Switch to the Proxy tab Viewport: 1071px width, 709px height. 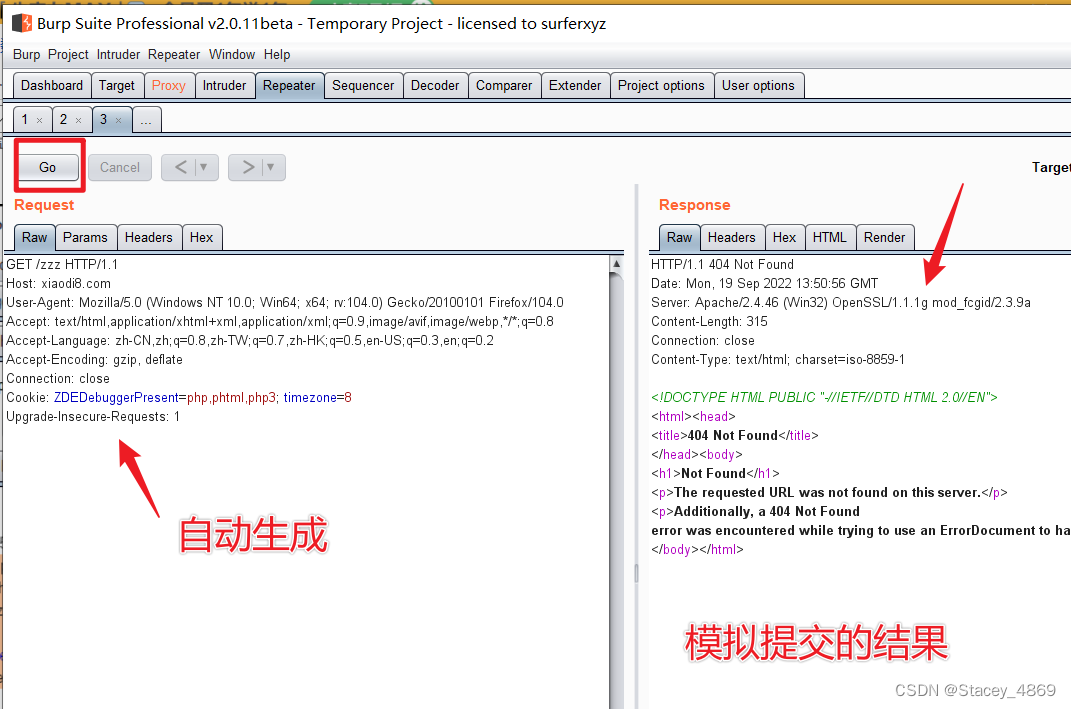tap(169, 85)
